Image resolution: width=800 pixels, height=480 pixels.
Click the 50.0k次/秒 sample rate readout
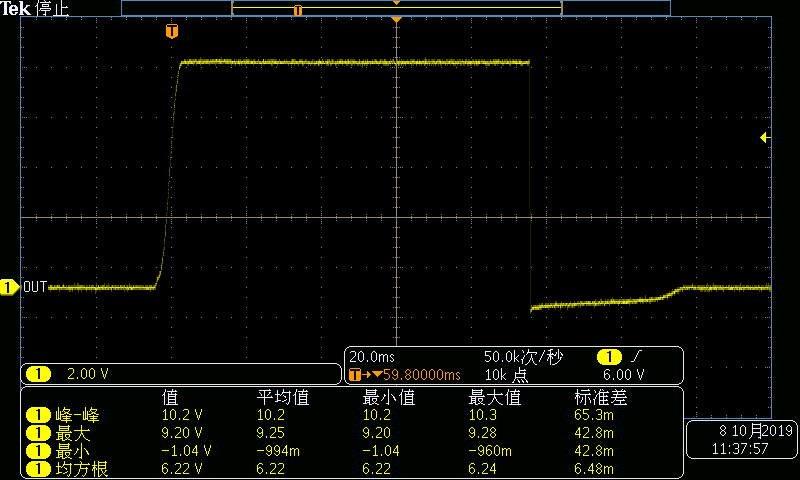pyautogui.click(x=523, y=357)
